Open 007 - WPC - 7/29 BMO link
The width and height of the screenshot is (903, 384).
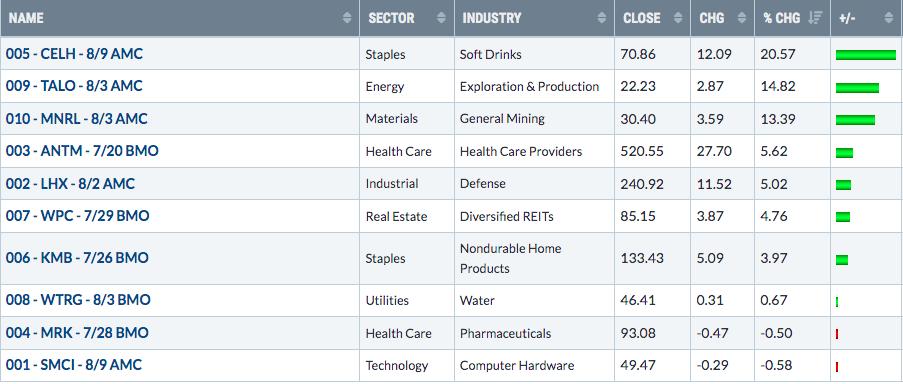coord(78,216)
